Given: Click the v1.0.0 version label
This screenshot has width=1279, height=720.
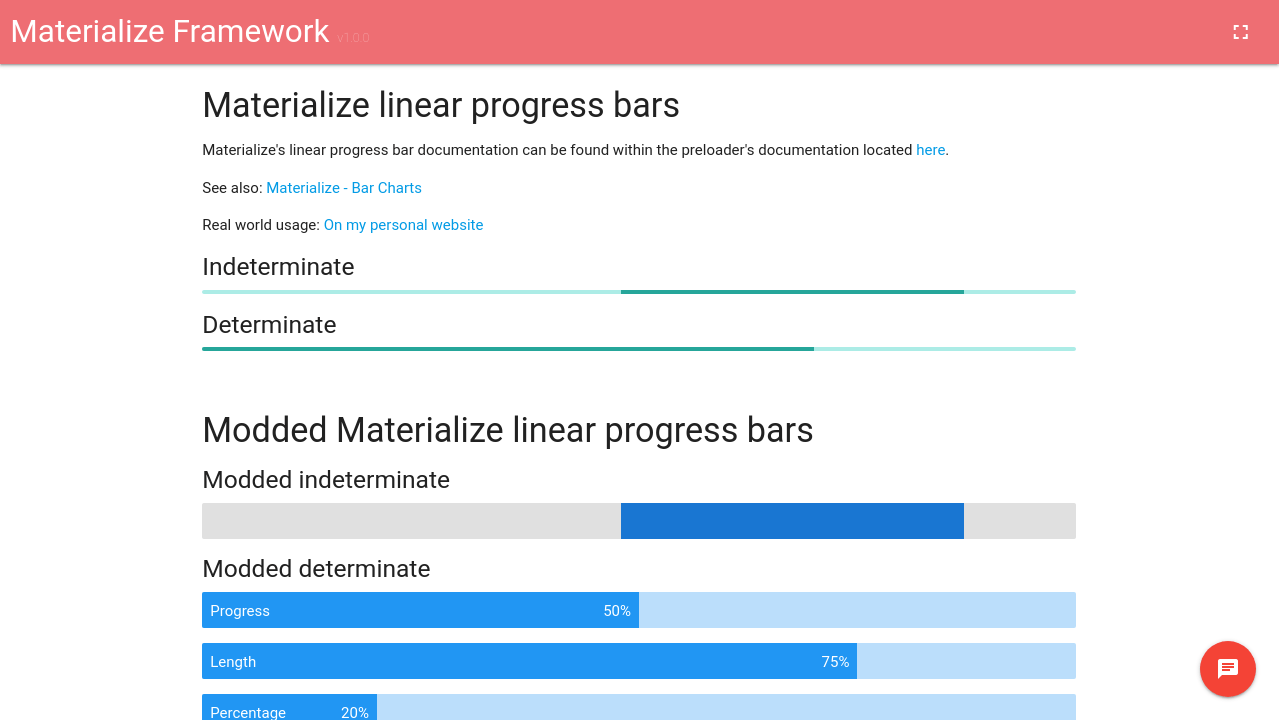Looking at the screenshot, I should coord(353,38).
